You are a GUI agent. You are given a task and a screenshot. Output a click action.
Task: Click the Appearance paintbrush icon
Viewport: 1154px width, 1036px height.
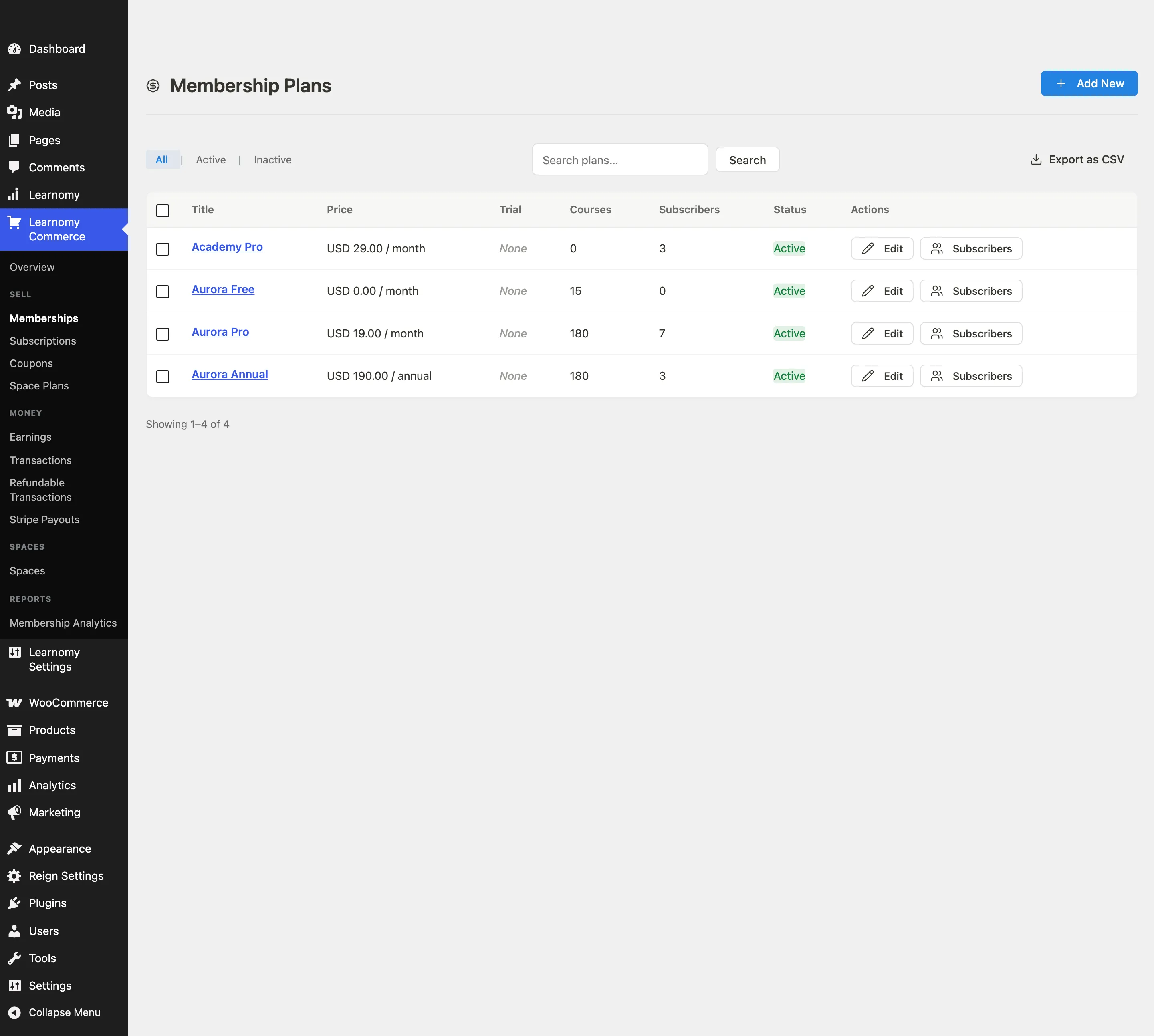[14, 849]
